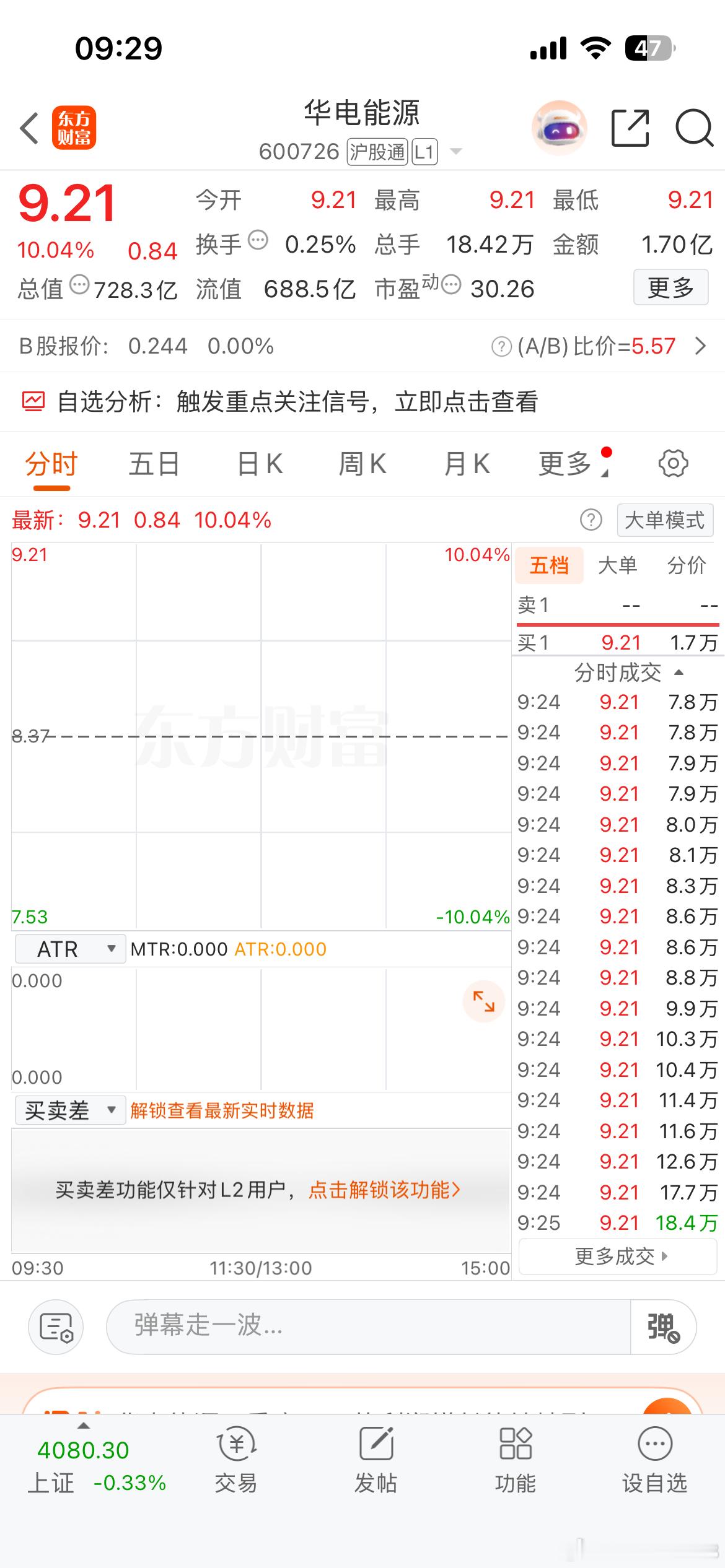Open 功能 functions icon

coord(515,1460)
